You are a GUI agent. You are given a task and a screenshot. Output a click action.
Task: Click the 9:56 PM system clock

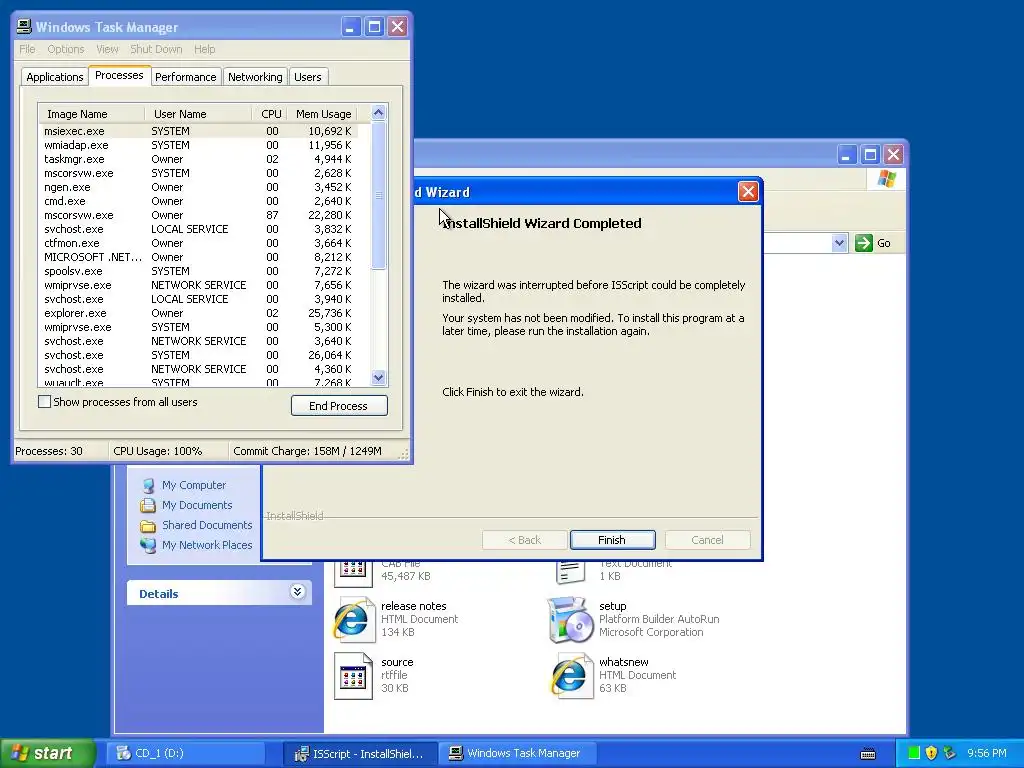pos(987,753)
